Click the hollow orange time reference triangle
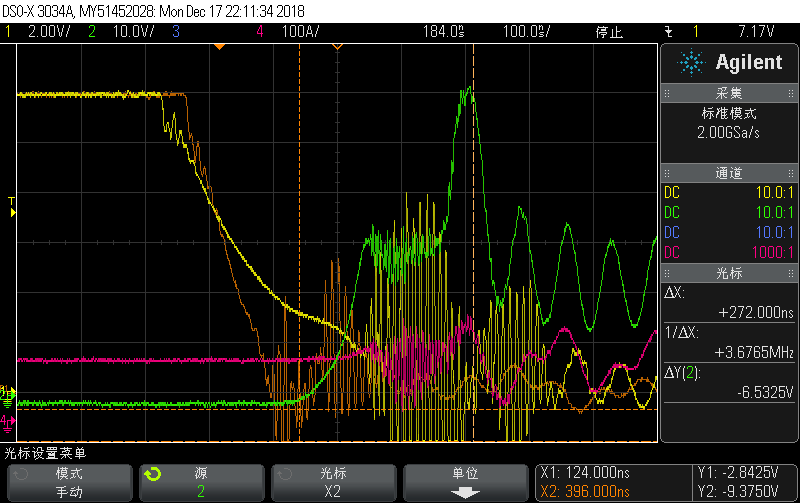 click(337, 47)
